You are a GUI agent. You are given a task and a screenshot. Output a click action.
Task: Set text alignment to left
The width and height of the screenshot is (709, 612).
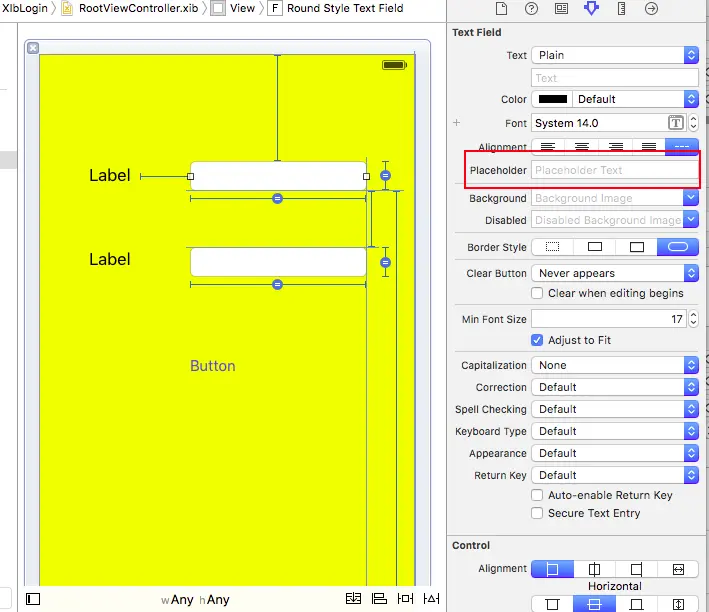pyautogui.click(x=548, y=147)
